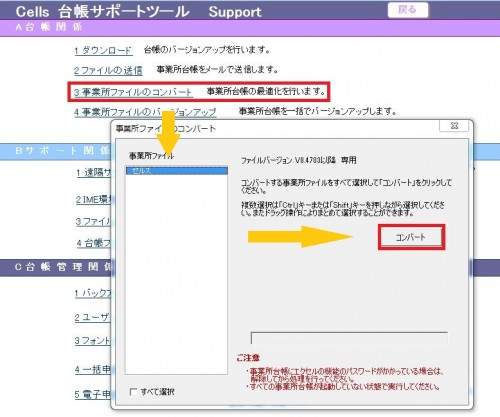Open the 1 ダウンロード link
The height and width of the screenshot is (417, 500).
click(103, 51)
